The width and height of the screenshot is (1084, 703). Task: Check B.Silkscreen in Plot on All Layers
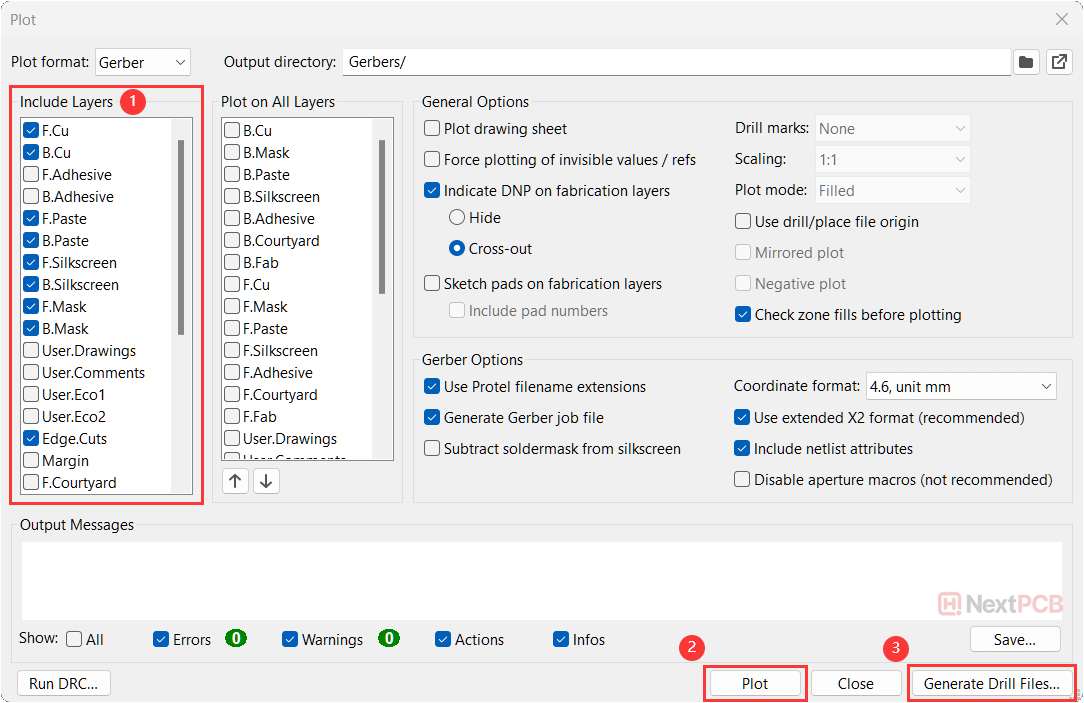(232, 197)
